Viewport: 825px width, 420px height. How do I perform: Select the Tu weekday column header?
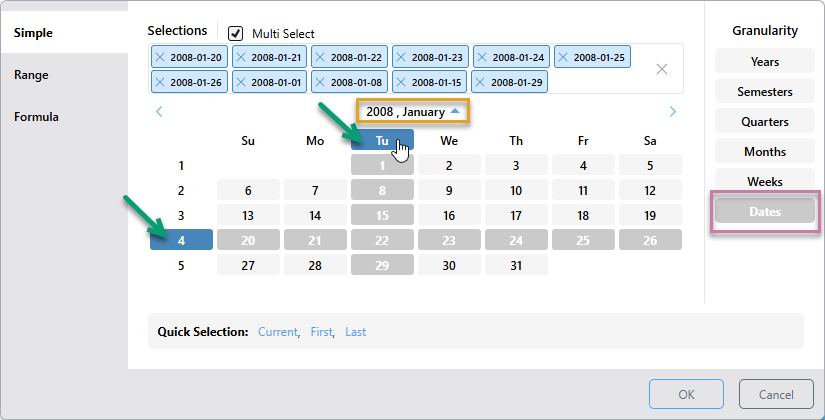[x=382, y=141]
